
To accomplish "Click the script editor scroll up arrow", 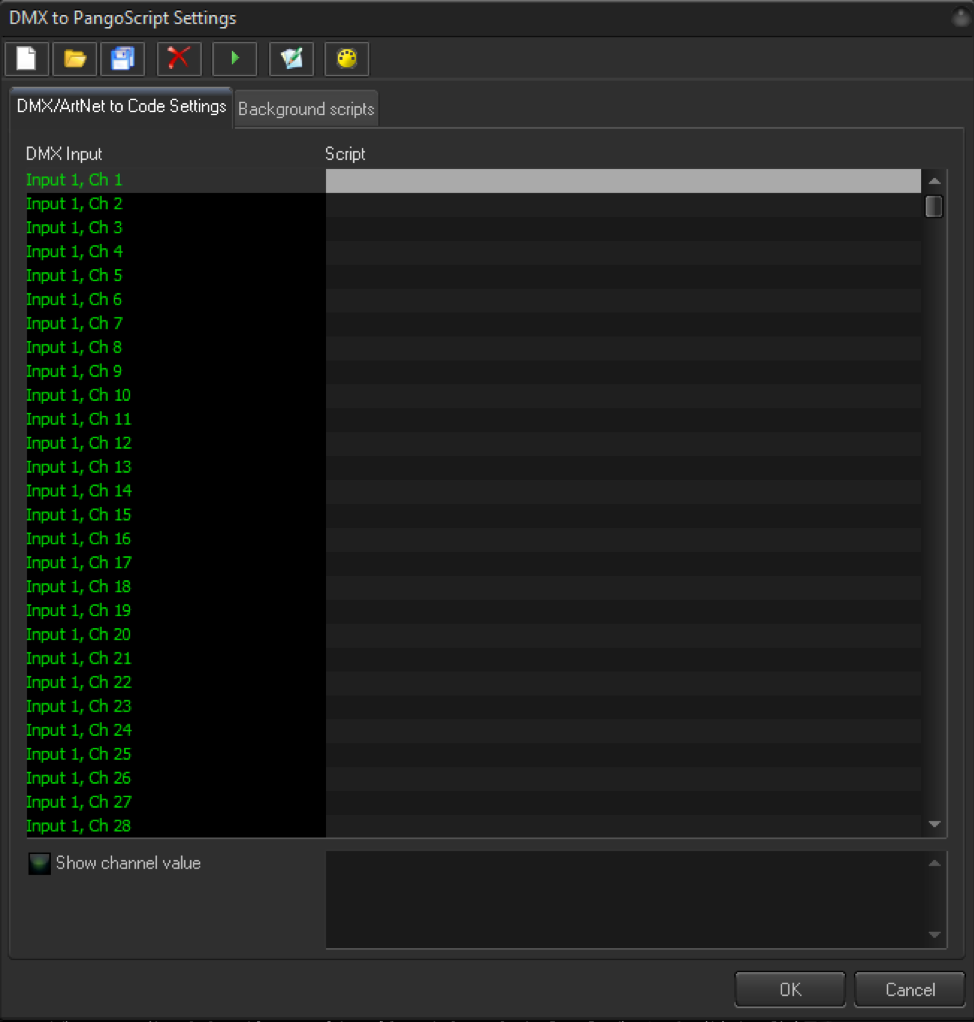I will (x=934, y=863).
